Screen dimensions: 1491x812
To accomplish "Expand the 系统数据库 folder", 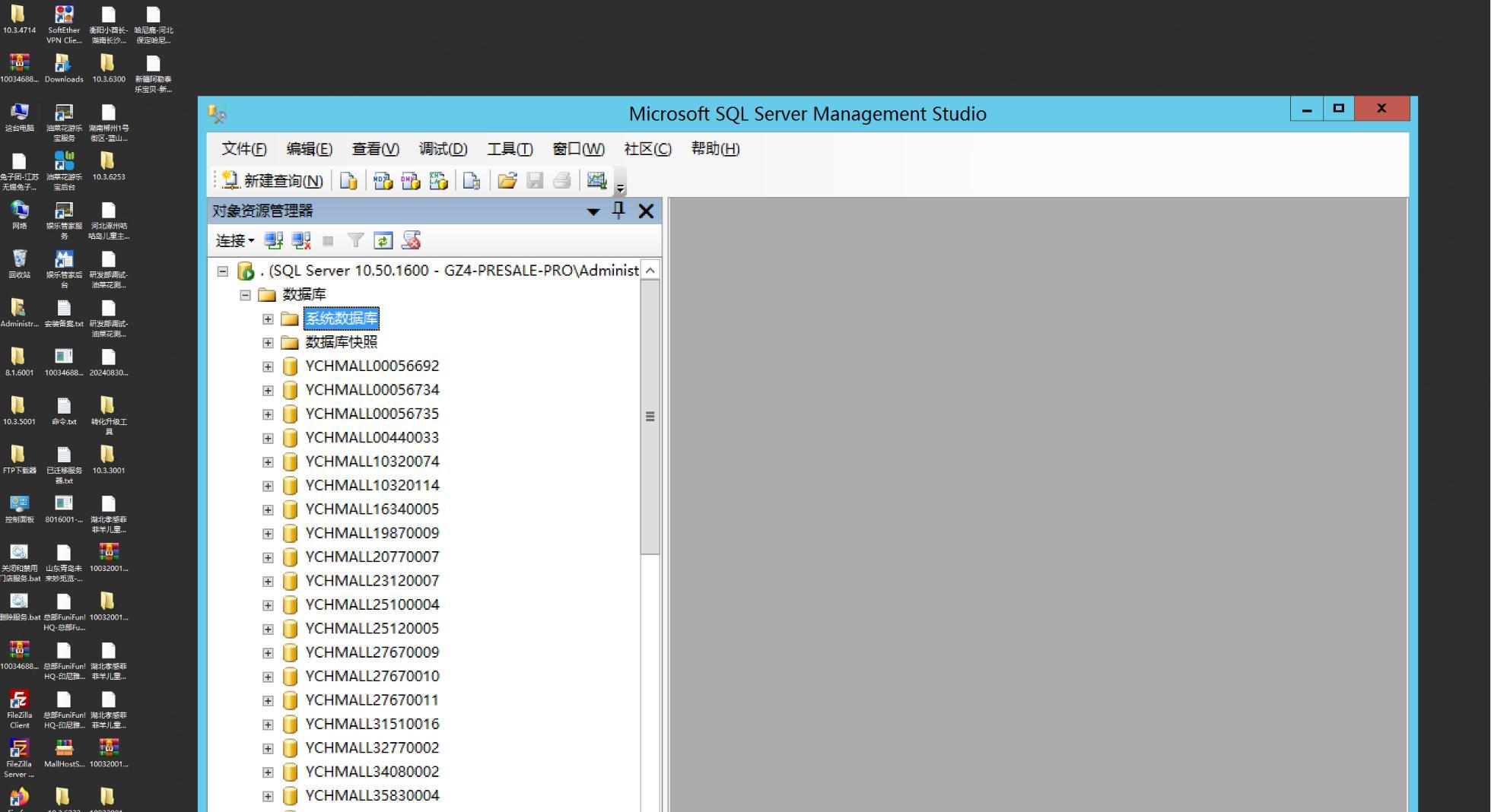I will pyautogui.click(x=268, y=319).
